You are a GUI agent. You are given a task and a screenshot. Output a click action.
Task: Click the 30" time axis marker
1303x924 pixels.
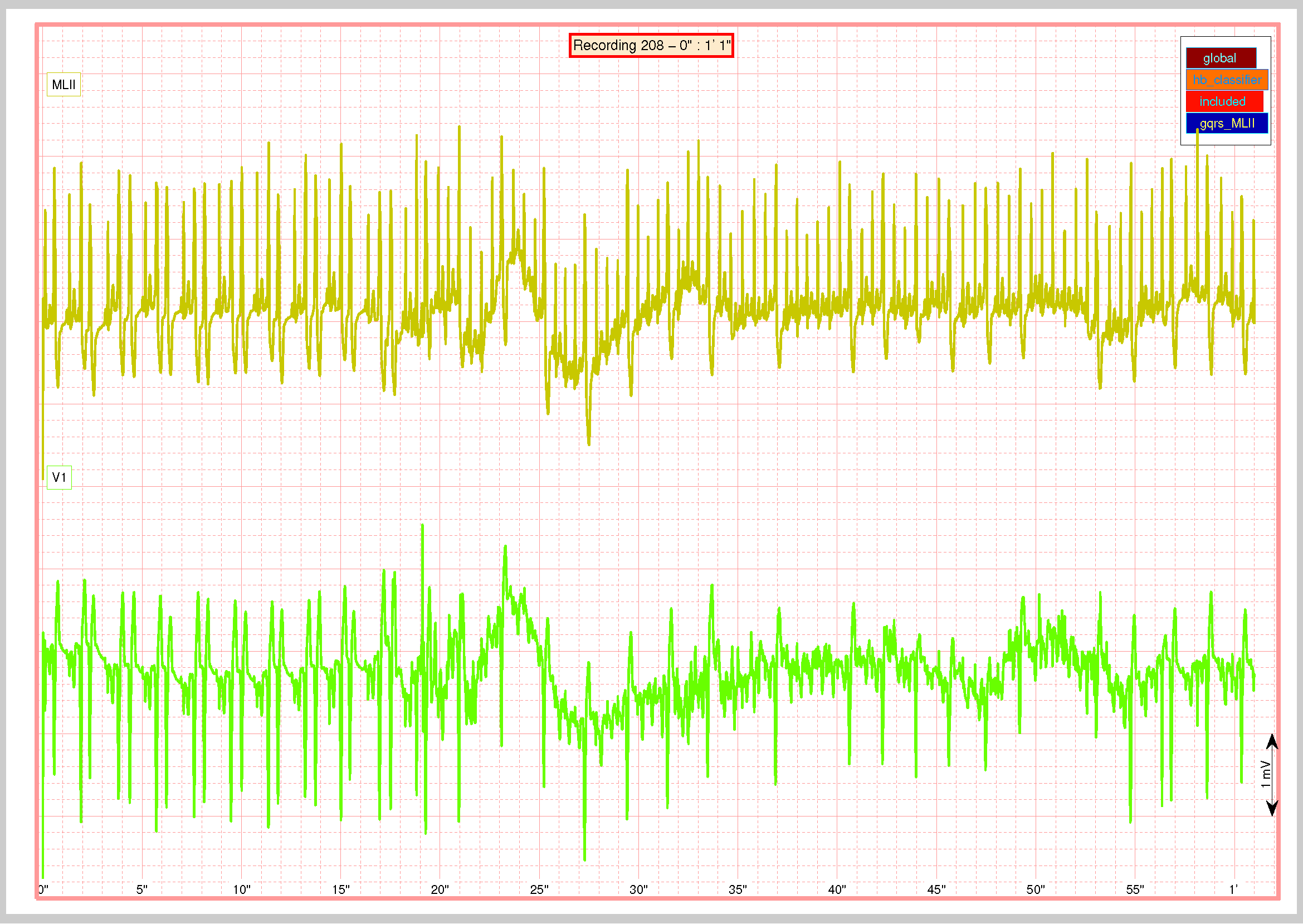tap(638, 890)
